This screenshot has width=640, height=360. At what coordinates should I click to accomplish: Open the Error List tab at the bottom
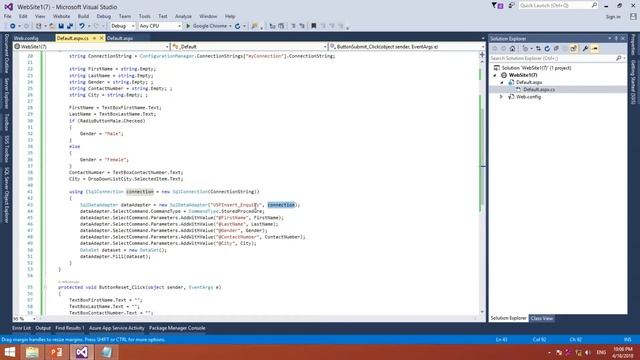(x=21, y=328)
